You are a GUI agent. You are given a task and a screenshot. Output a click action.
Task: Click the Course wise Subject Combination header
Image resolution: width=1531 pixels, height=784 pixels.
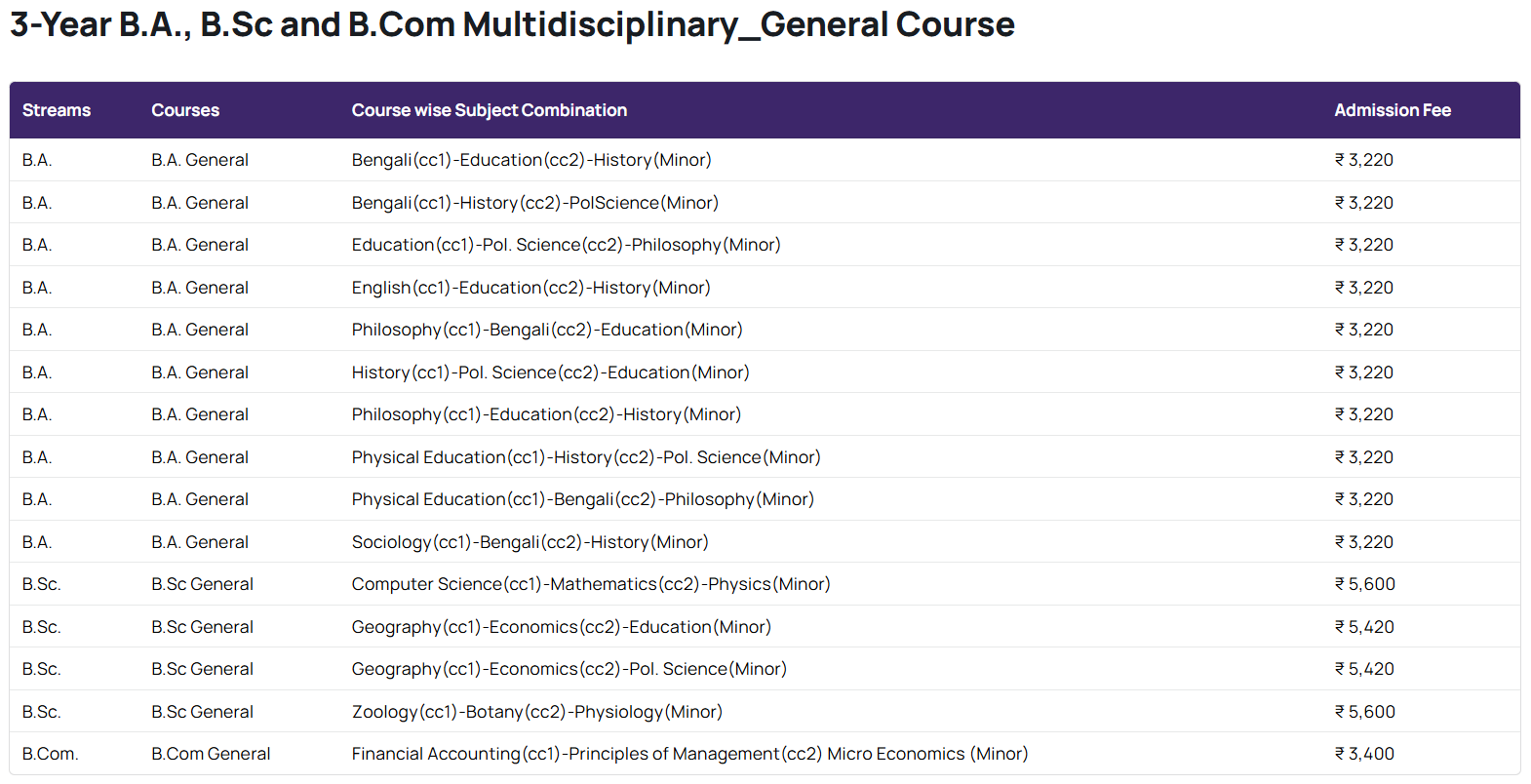coord(489,110)
